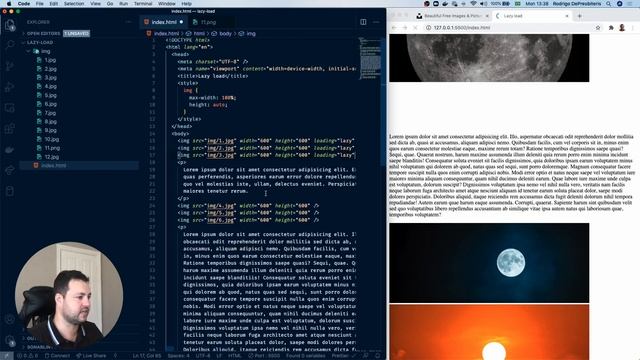Click the orange sunset image in browser
640x360 pixels.
click(x=489, y=332)
